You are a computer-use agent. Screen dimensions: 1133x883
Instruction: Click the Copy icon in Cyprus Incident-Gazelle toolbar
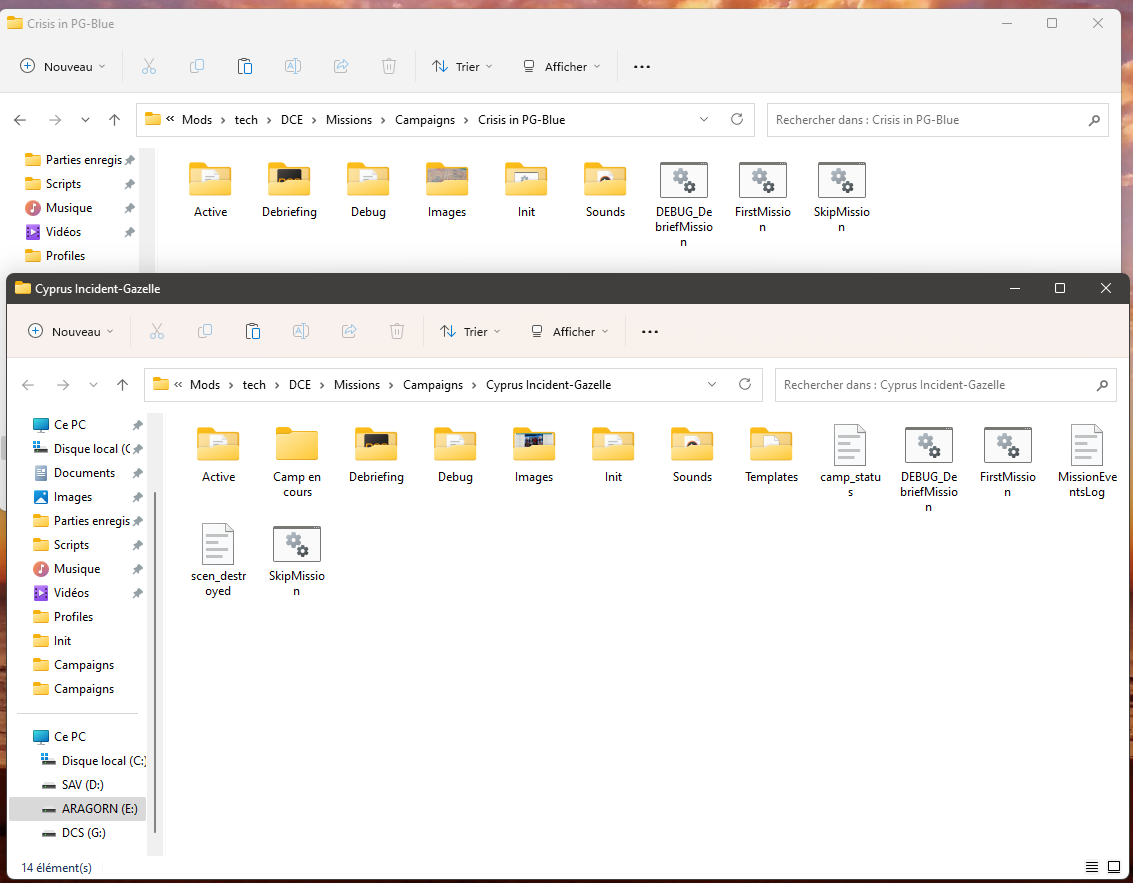204,332
